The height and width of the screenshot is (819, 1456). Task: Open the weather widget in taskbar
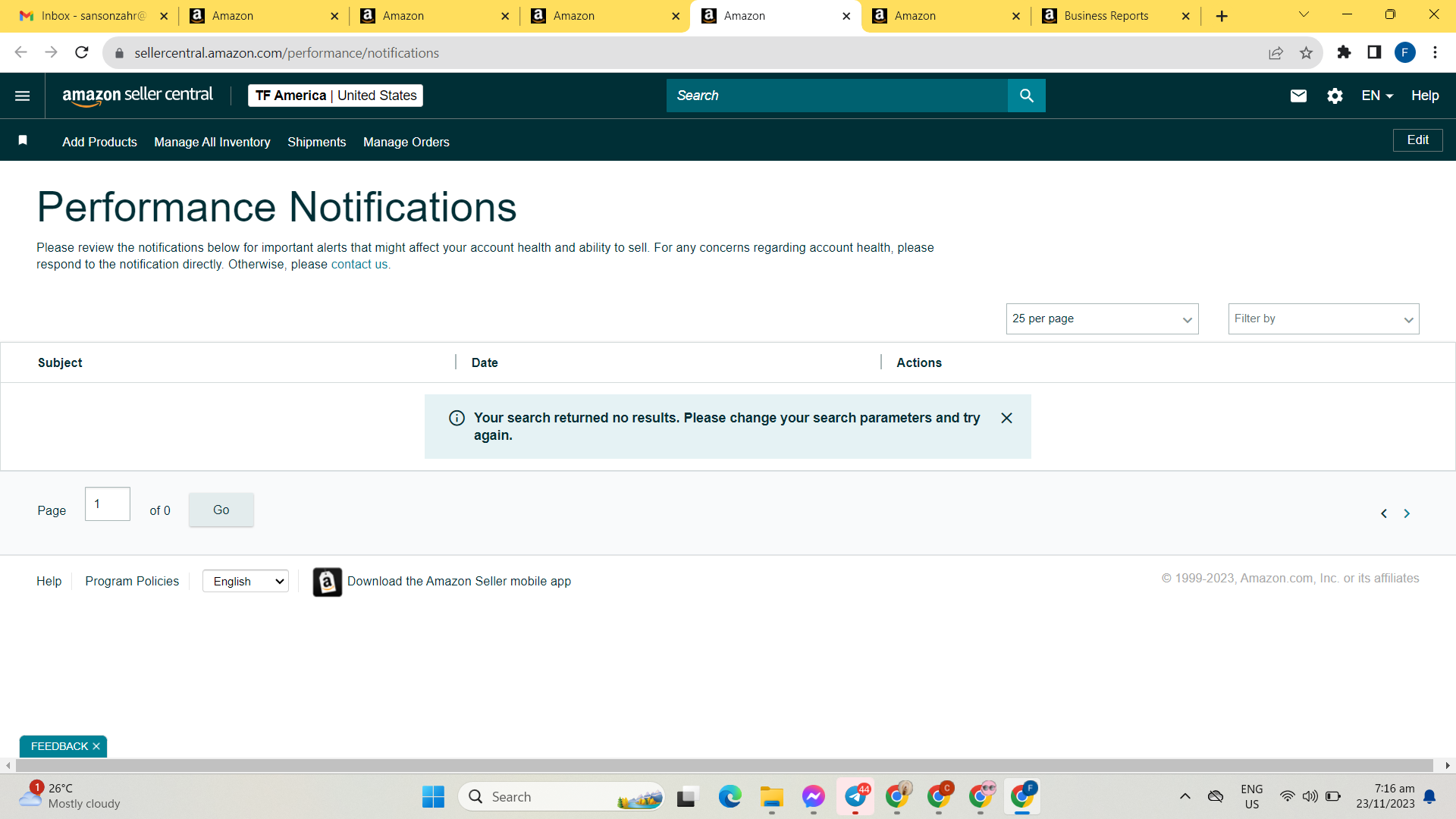[71, 796]
